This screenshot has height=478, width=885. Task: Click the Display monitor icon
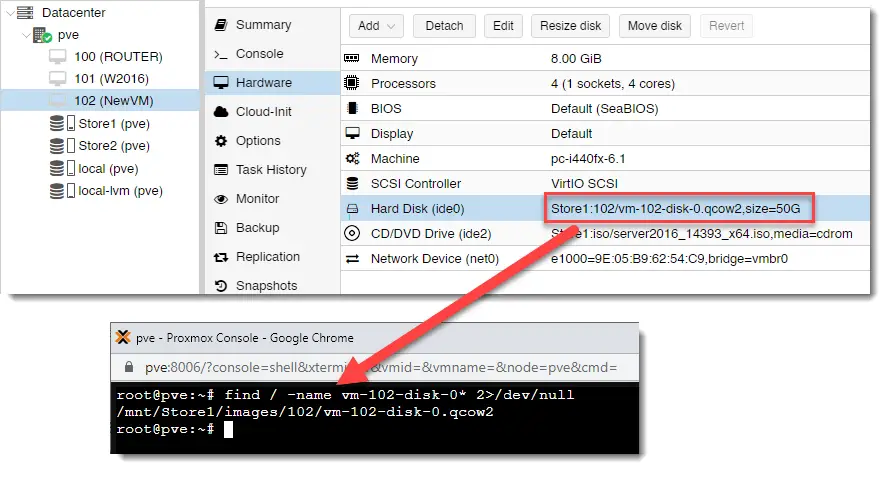tap(352, 133)
